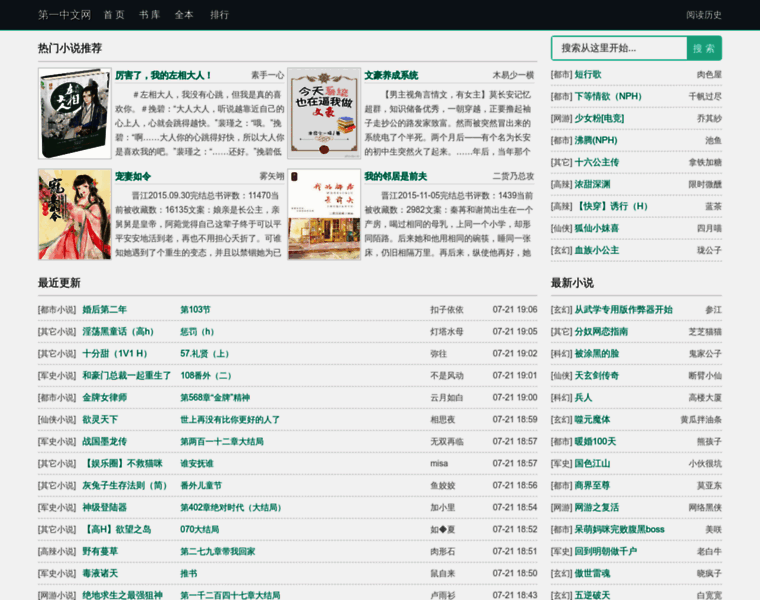
Task: Open the 我的邻居是前夫 cover thumbnail
Action: click(x=324, y=214)
